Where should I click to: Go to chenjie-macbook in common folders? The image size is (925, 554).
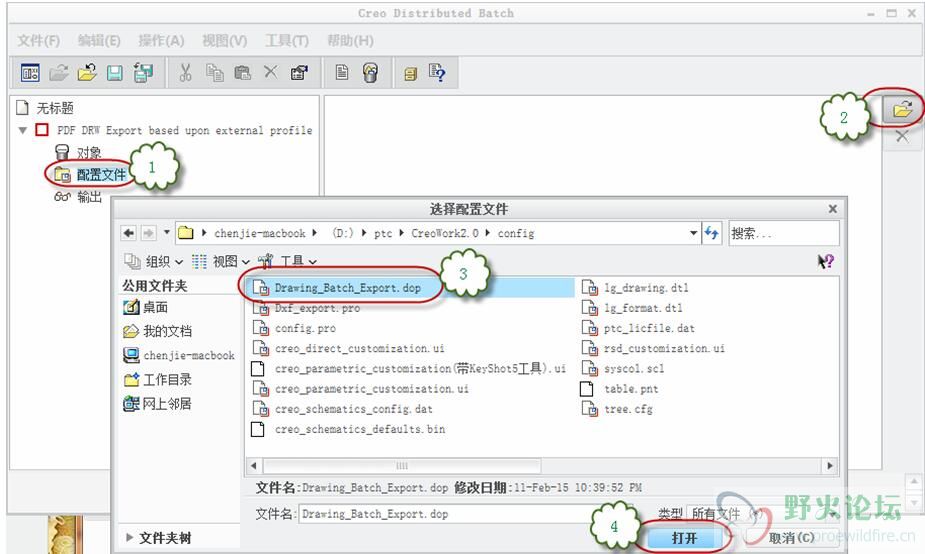(189, 355)
